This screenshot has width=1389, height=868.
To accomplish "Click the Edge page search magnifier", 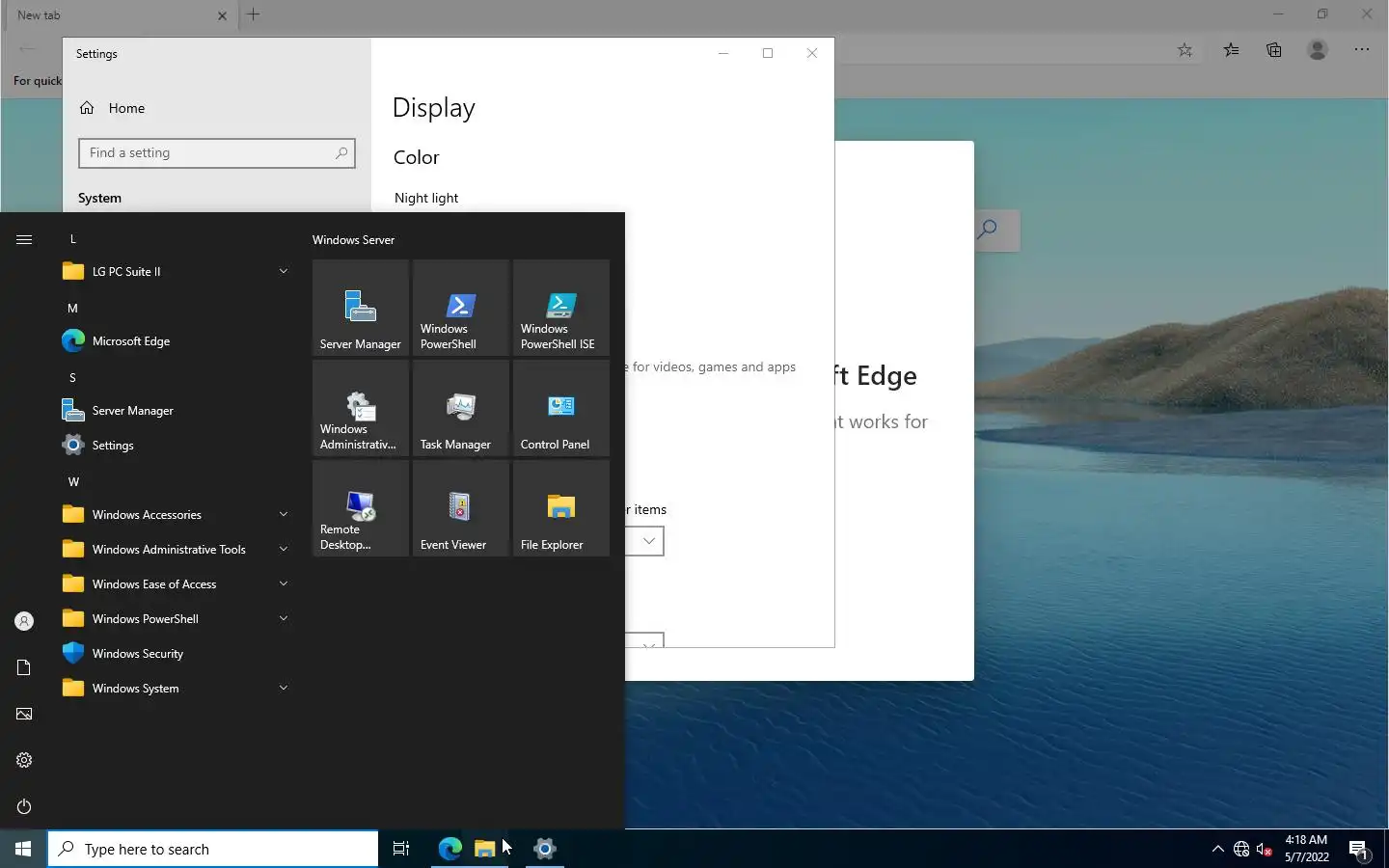I will (x=988, y=230).
